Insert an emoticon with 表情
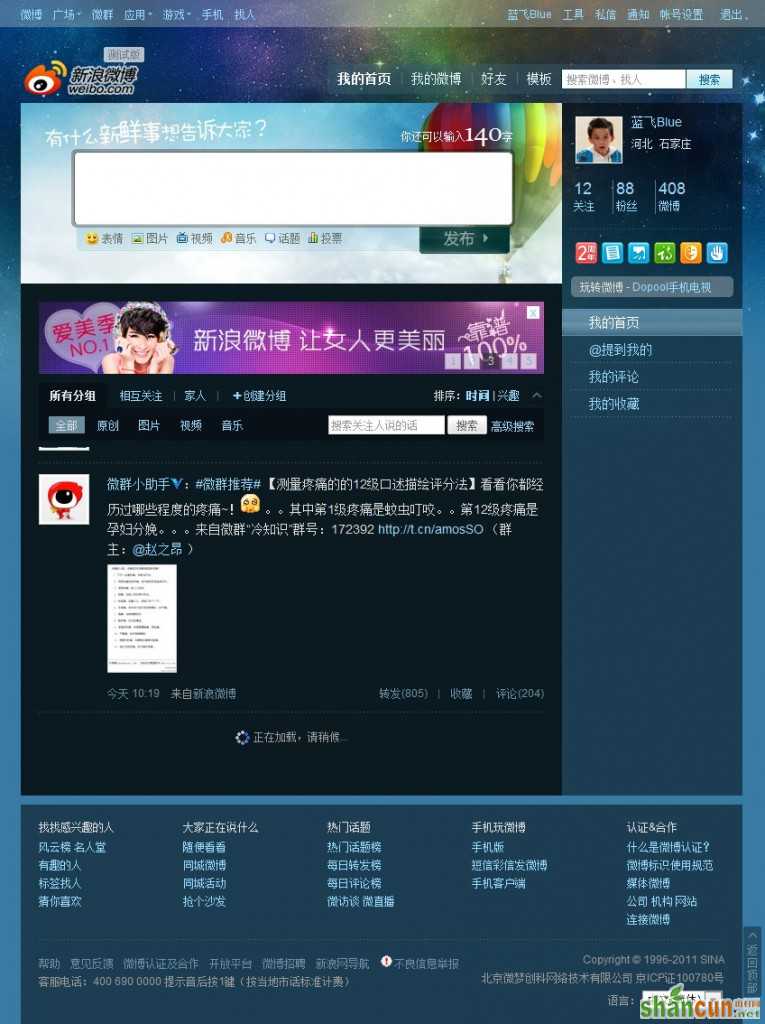765x1024 pixels. [x=105, y=238]
